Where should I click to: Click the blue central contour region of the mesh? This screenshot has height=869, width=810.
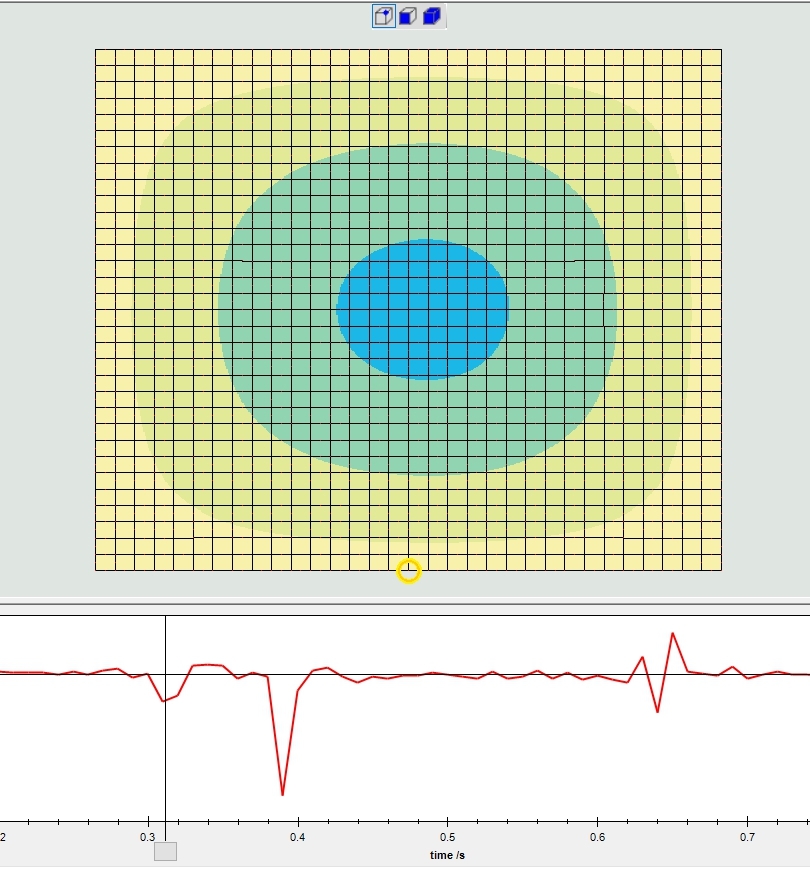[x=423, y=309]
